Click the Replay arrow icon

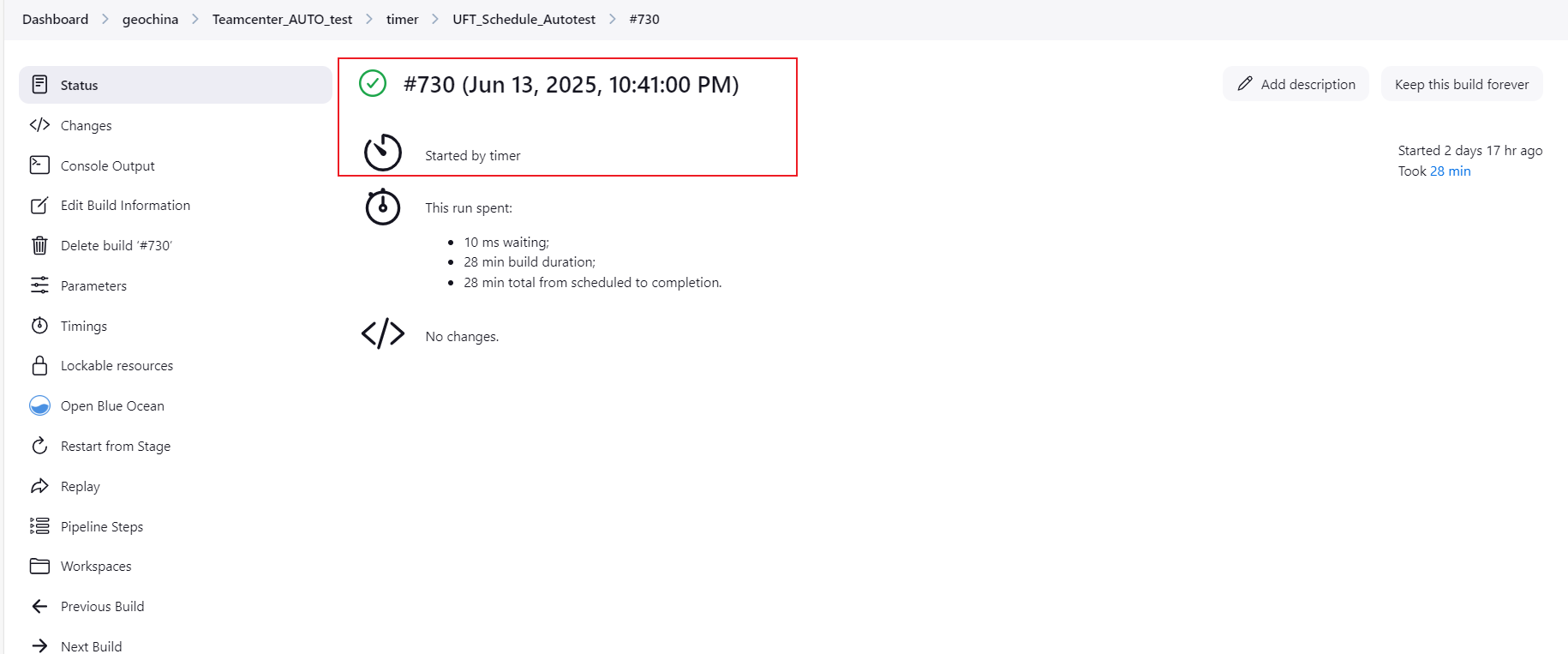coord(39,486)
